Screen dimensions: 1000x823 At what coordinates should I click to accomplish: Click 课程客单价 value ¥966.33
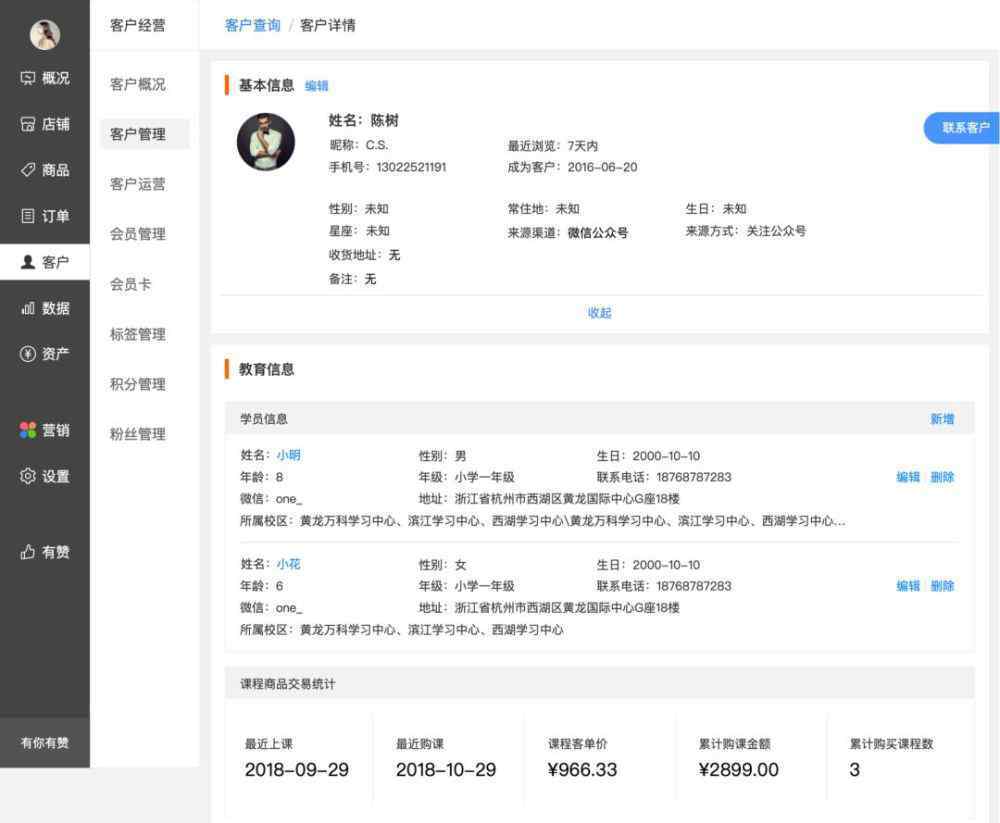(x=582, y=770)
